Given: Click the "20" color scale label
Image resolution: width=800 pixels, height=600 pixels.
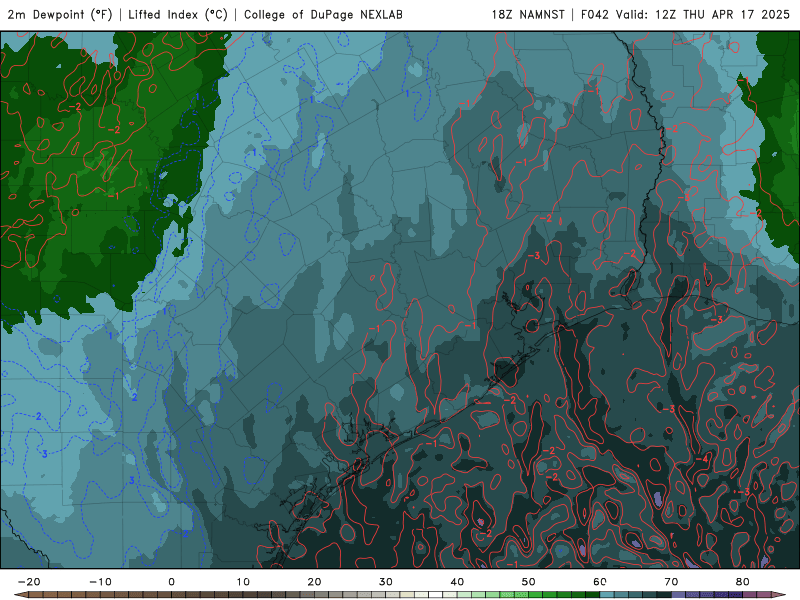Looking at the screenshot, I should pos(314,582).
